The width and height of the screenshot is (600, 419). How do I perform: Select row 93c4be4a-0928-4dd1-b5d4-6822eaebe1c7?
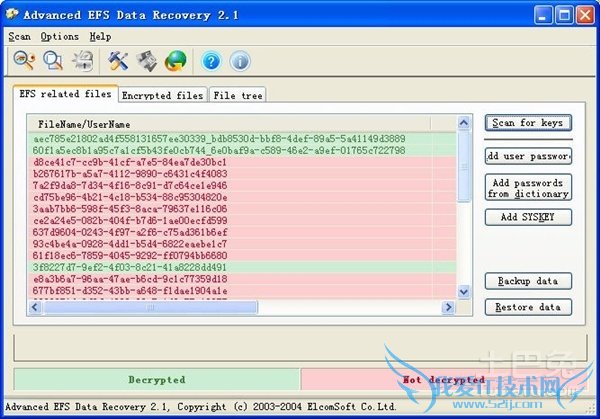(x=242, y=244)
